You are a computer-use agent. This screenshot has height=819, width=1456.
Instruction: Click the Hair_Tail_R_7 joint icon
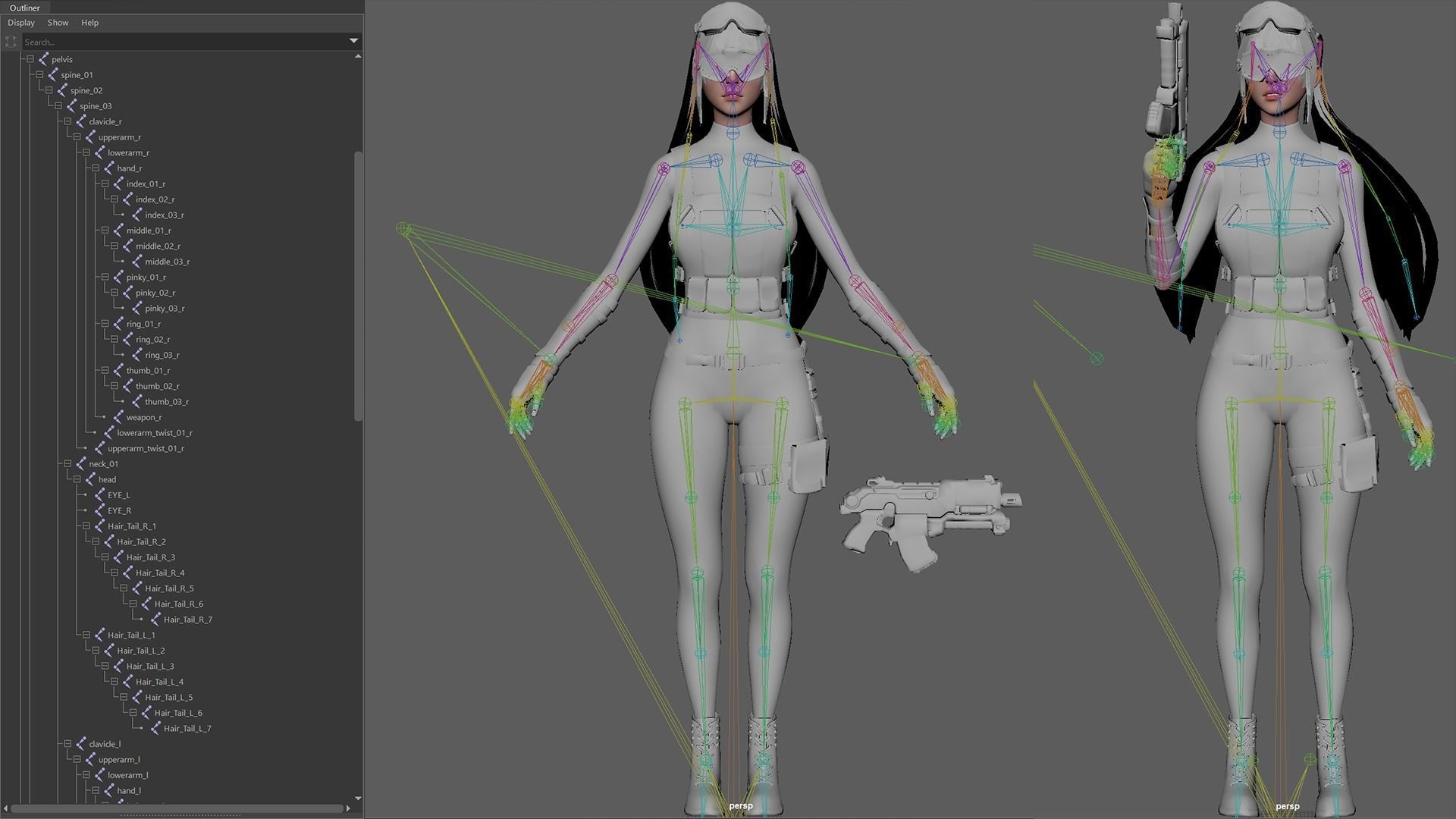click(x=155, y=620)
